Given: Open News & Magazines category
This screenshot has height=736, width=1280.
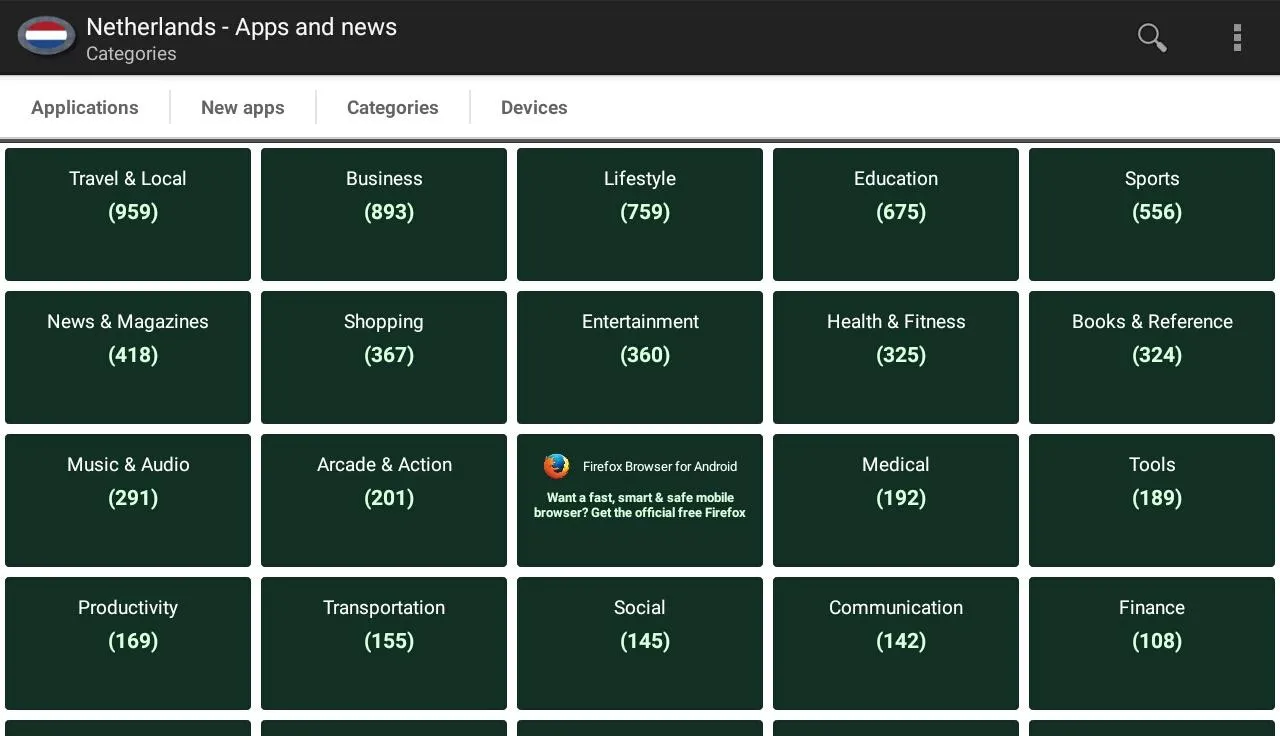Looking at the screenshot, I should coord(128,357).
